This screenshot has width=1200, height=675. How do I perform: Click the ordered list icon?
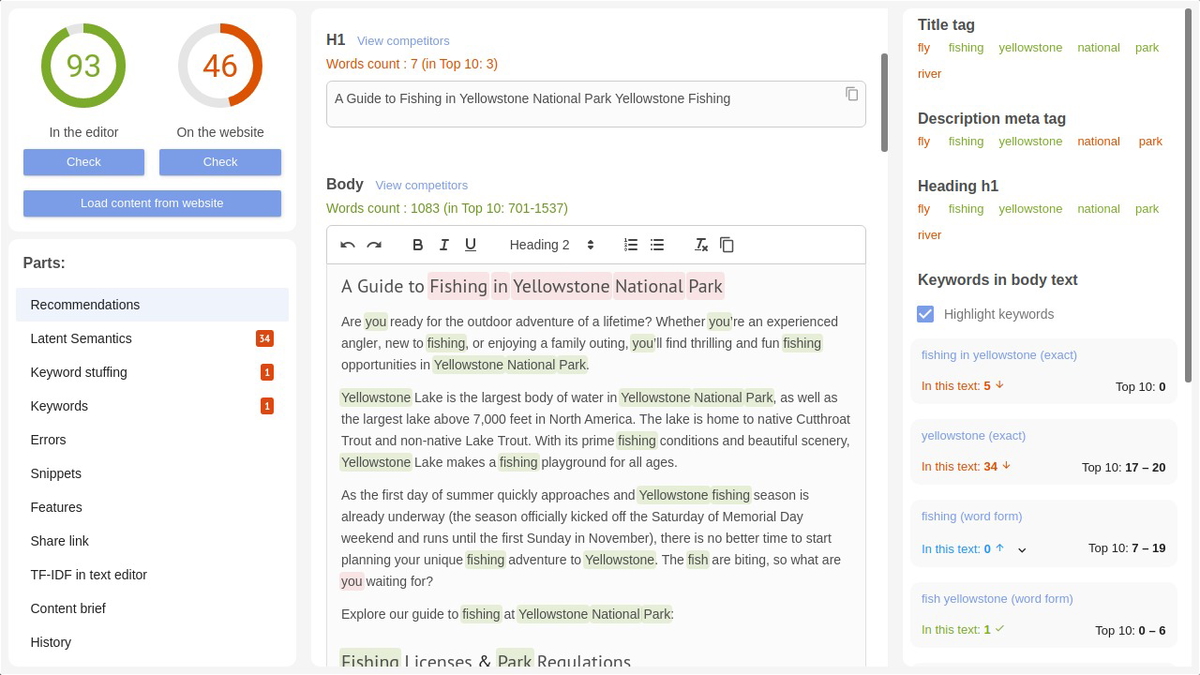coord(630,244)
